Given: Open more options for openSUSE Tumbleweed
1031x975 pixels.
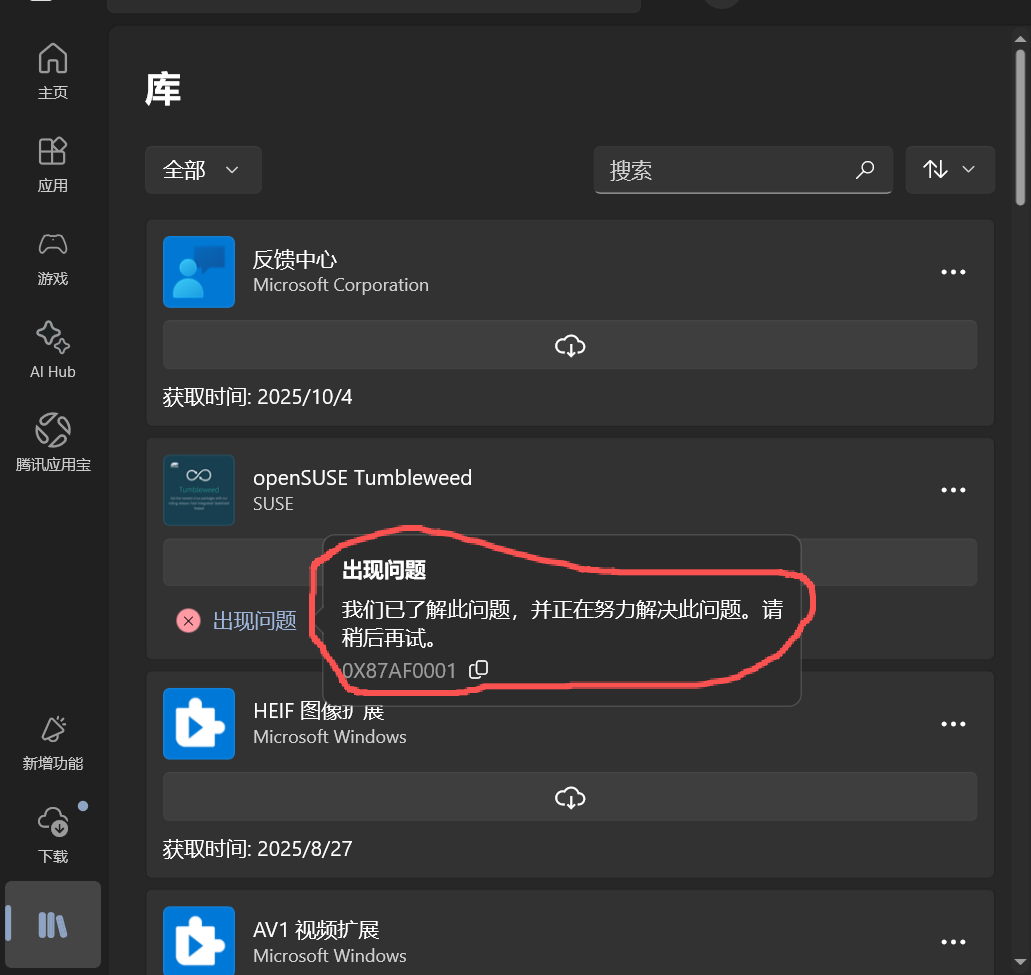Looking at the screenshot, I should 953,490.
